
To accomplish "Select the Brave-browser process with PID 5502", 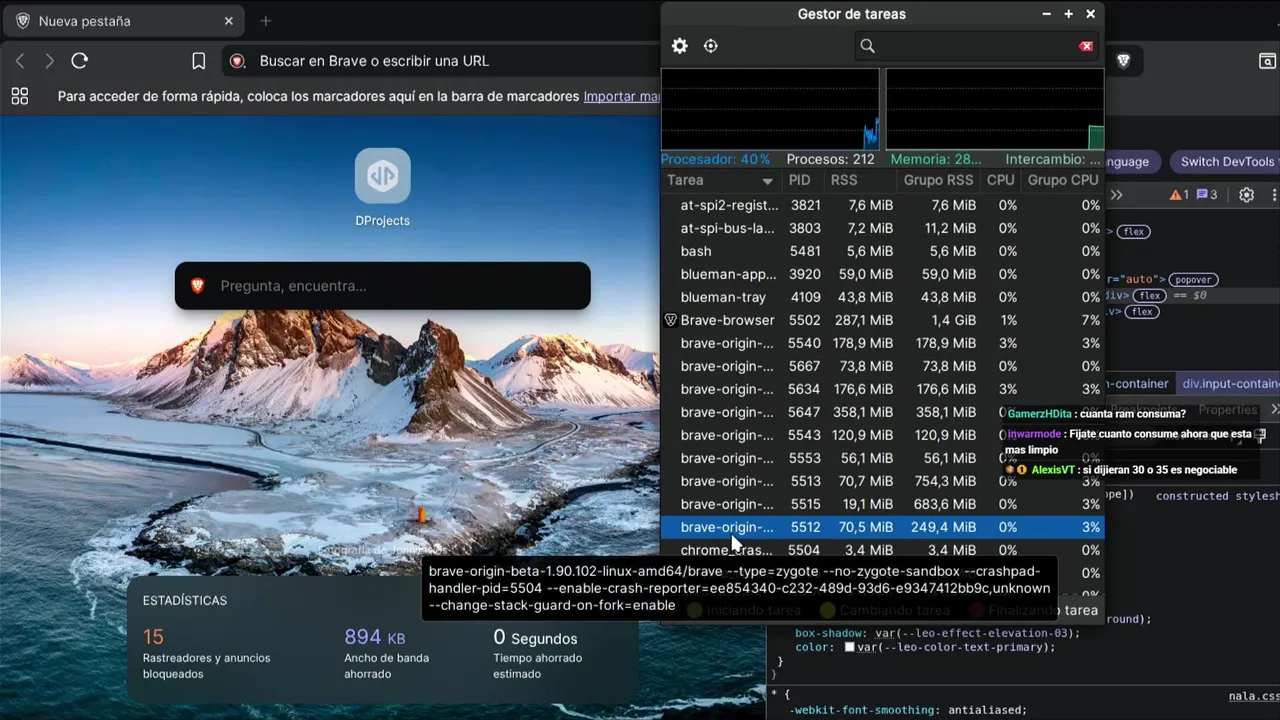I will (883, 320).
